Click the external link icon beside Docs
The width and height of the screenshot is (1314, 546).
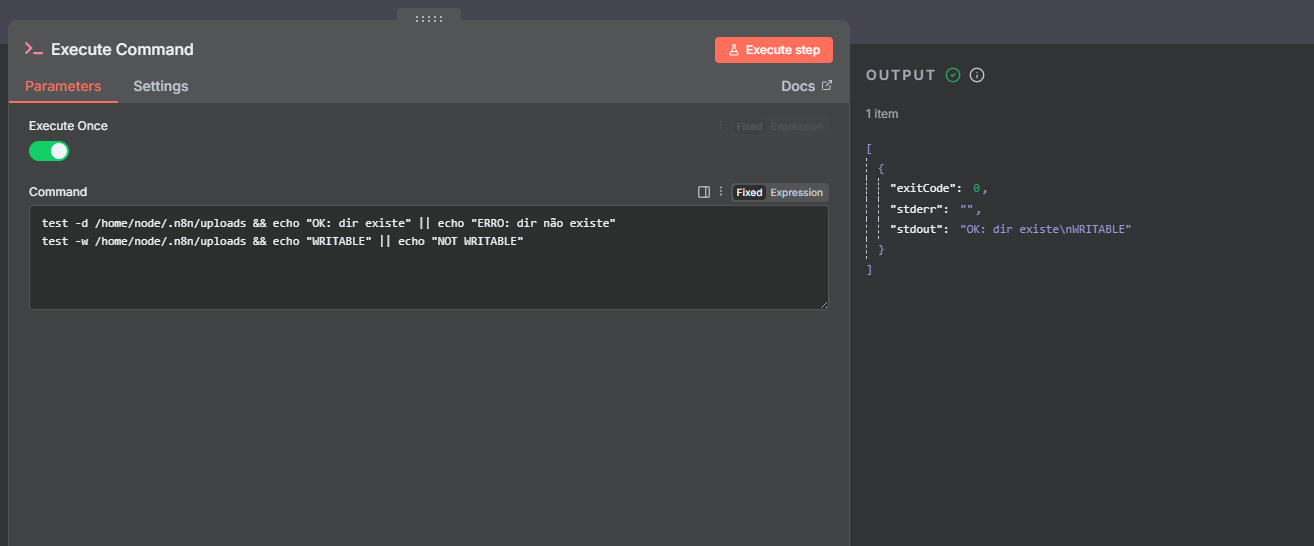[x=827, y=86]
